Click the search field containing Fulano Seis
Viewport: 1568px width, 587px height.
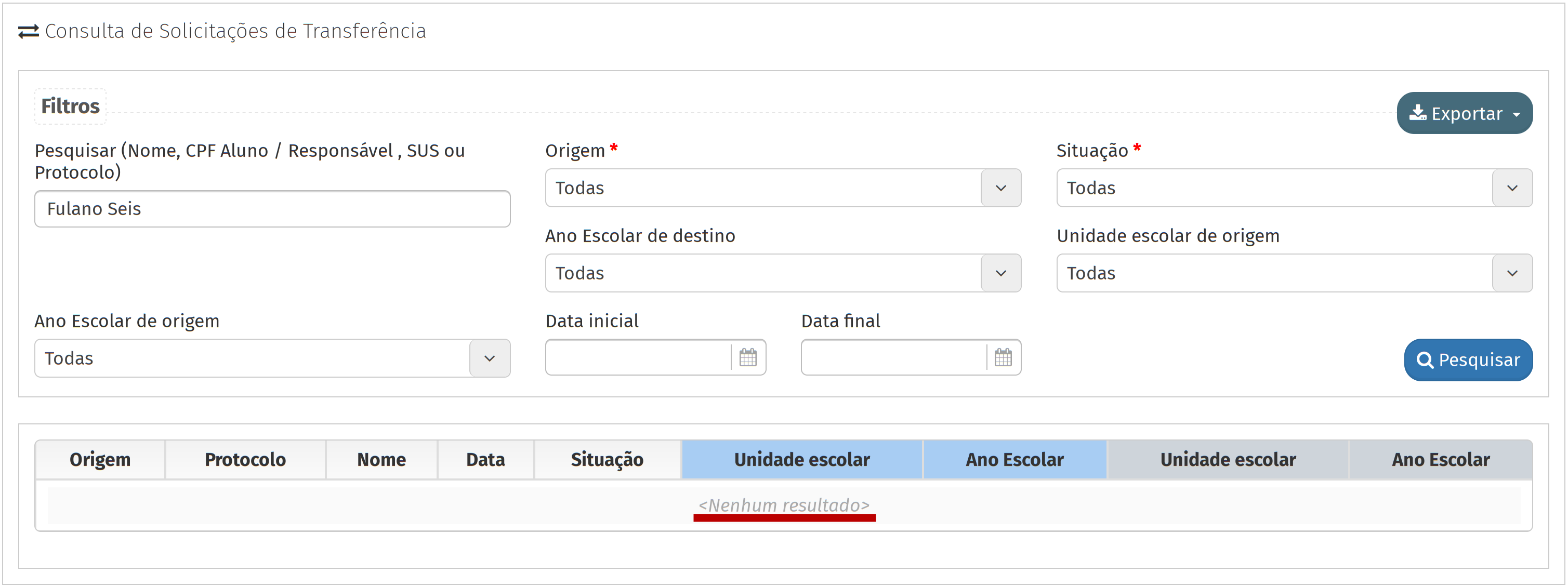coord(272,209)
